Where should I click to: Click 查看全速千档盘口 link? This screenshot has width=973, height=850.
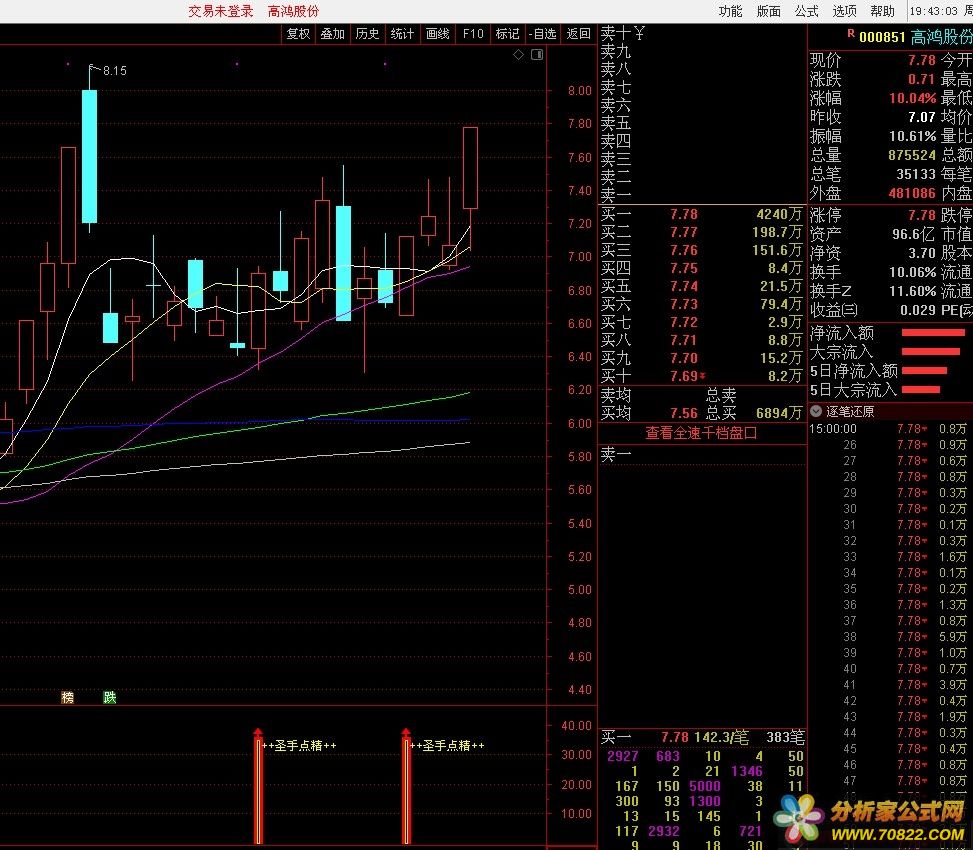click(700, 433)
